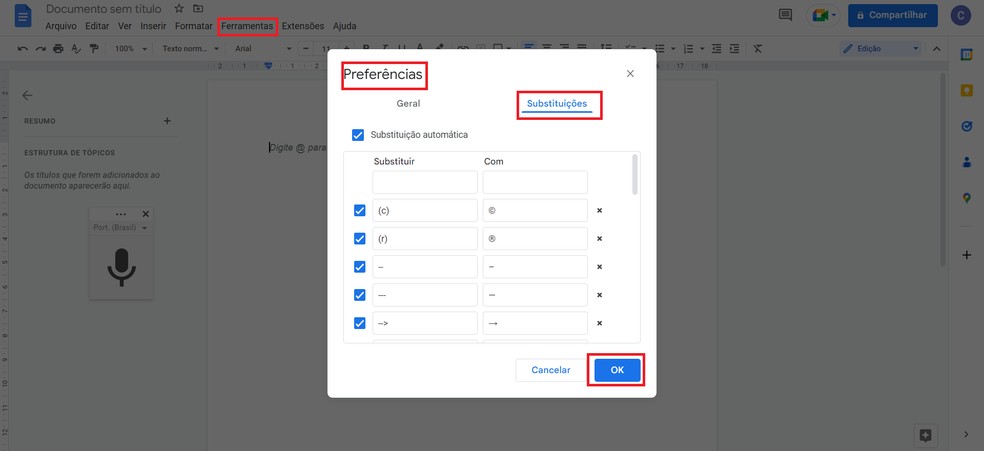Open numbered list options arrow

702,48
